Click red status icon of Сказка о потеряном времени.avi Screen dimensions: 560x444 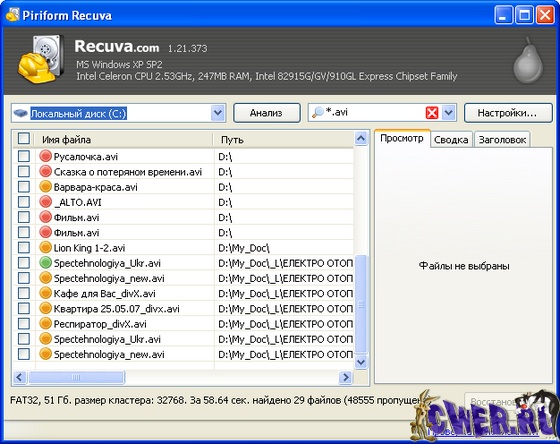pos(45,171)
